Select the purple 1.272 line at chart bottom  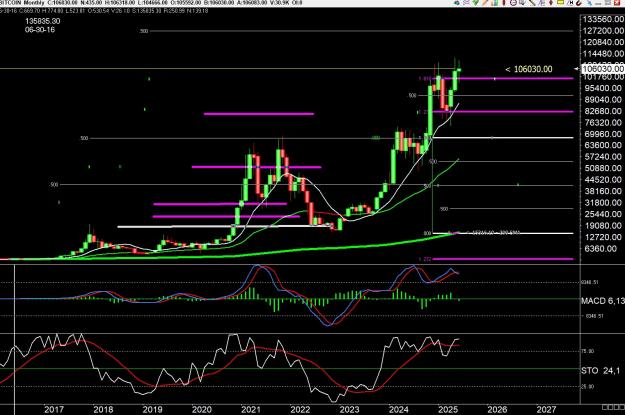coord(503,259)
